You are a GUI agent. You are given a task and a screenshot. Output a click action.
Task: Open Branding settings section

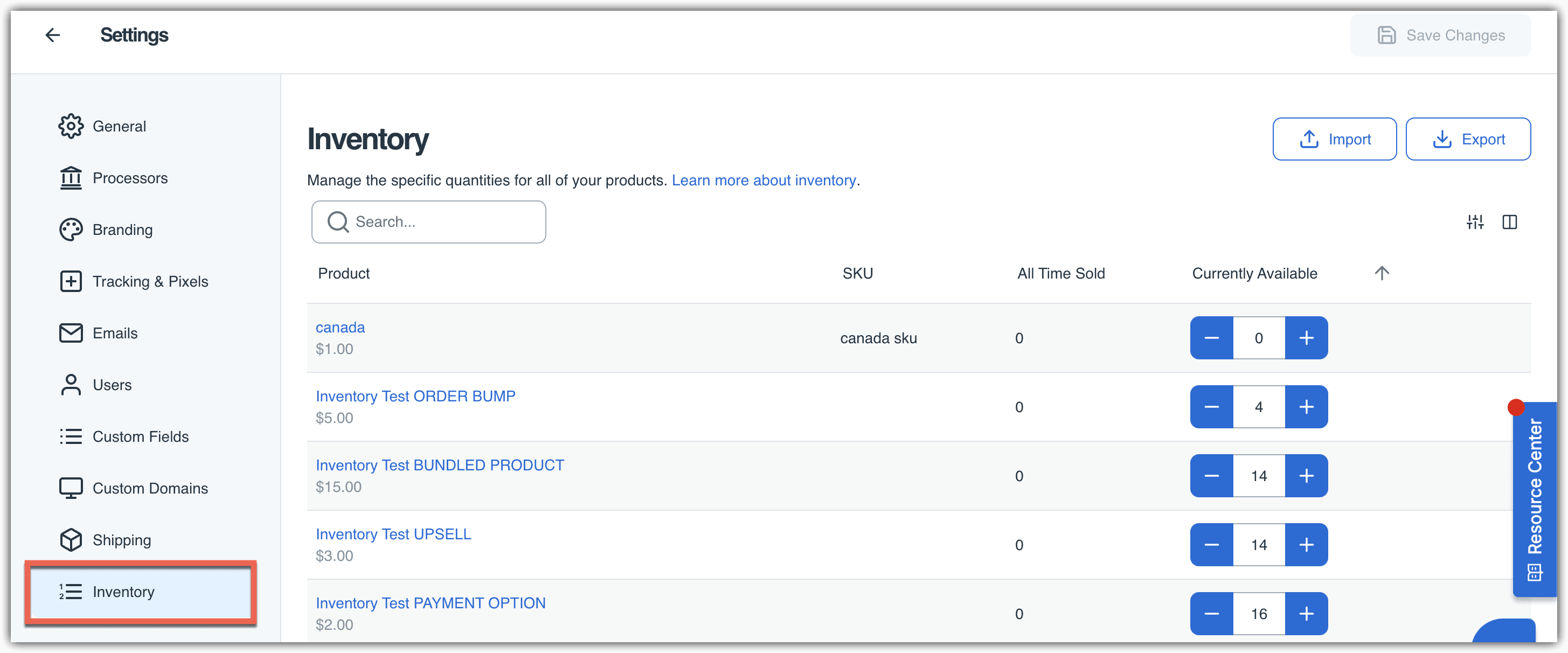tap(122, 230)
